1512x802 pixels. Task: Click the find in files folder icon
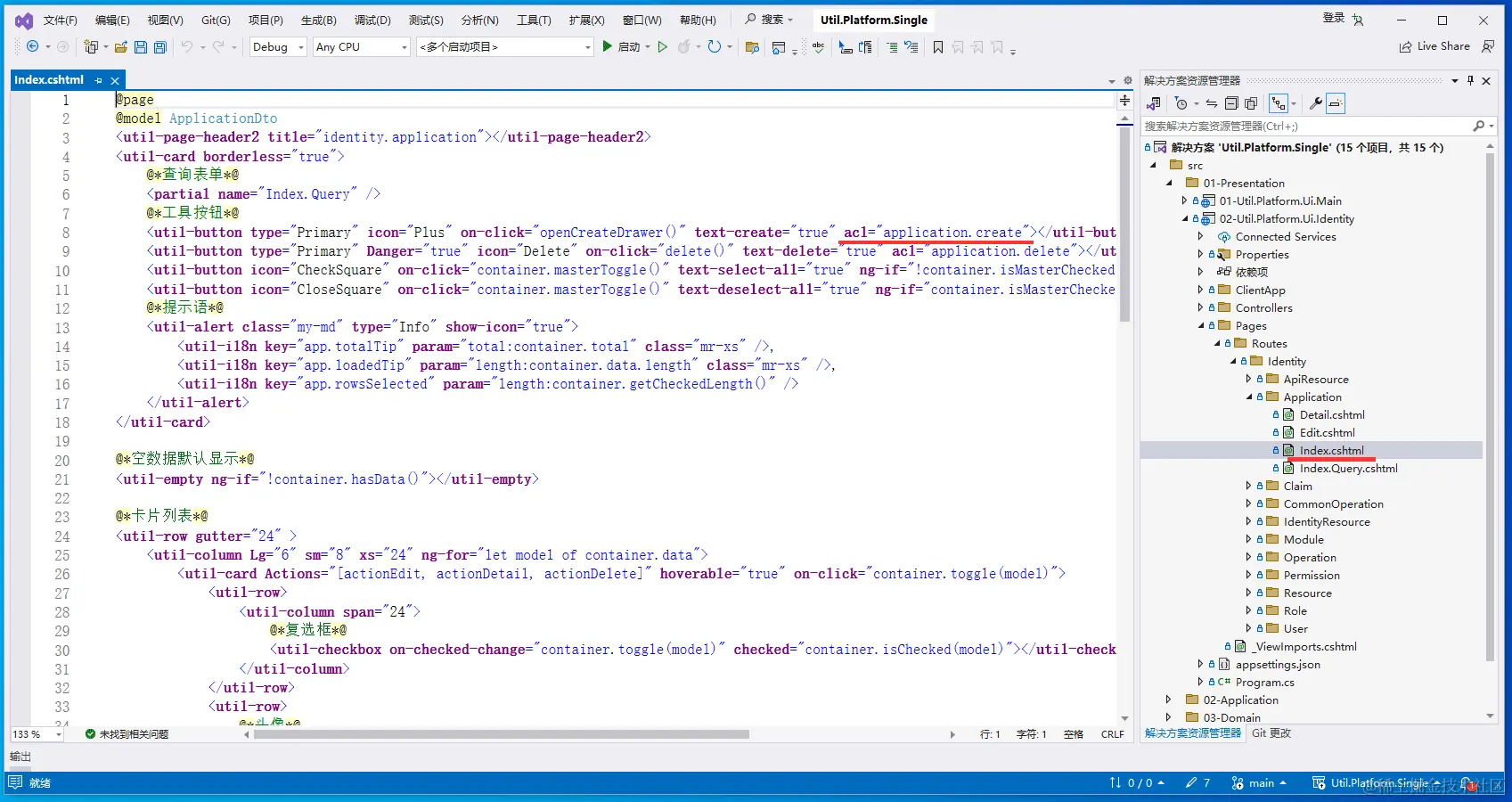tap(752, 46)
